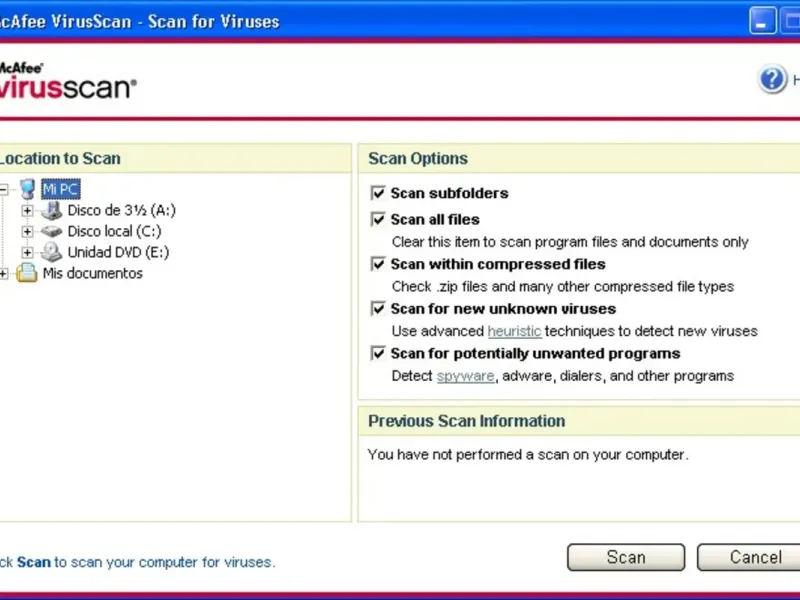This screenshot has height=600, width=800.
Task: Collapse the Mi PC tree node
Action: click(x=4, y=190)
